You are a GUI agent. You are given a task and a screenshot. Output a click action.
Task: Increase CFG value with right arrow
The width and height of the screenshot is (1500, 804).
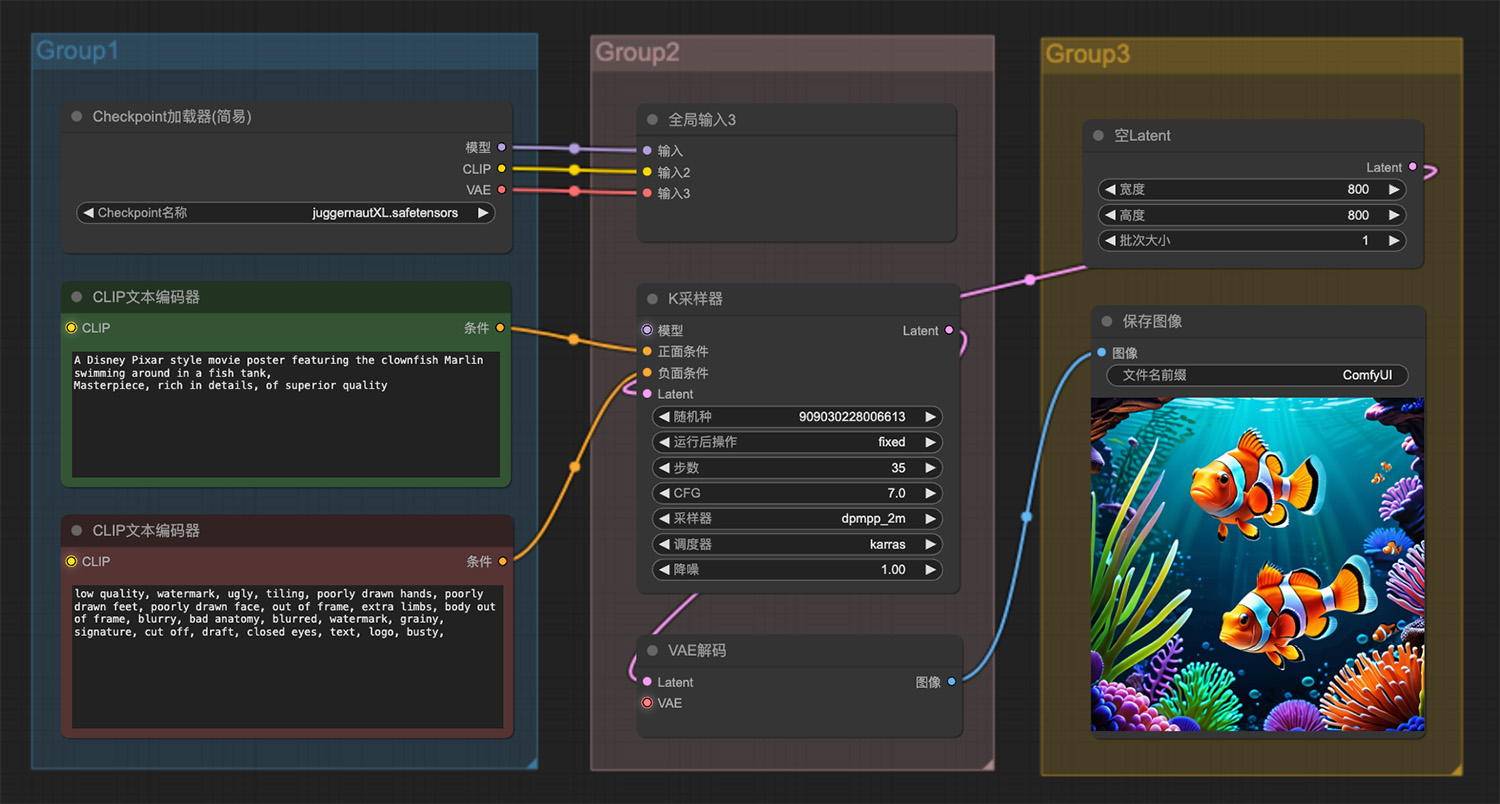pyautogui.click(x=930, y=493)
